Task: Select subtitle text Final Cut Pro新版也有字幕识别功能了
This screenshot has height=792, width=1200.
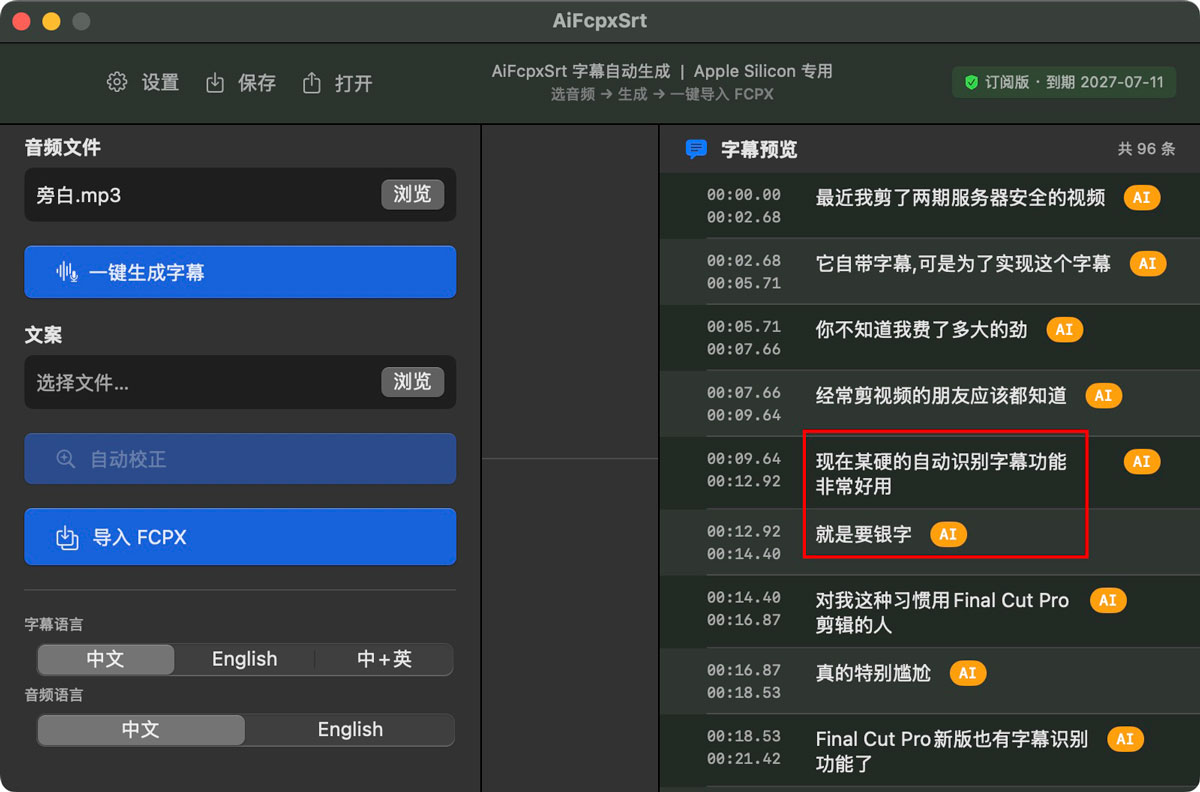Action: click(952, 752)
